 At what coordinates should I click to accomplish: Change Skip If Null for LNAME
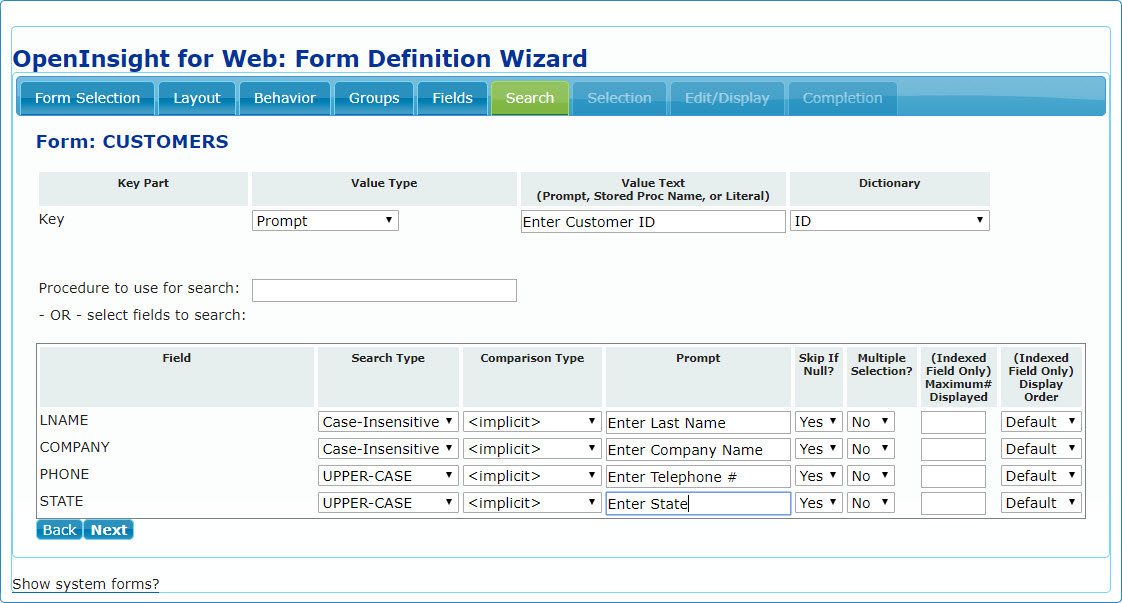pos(819,421)
